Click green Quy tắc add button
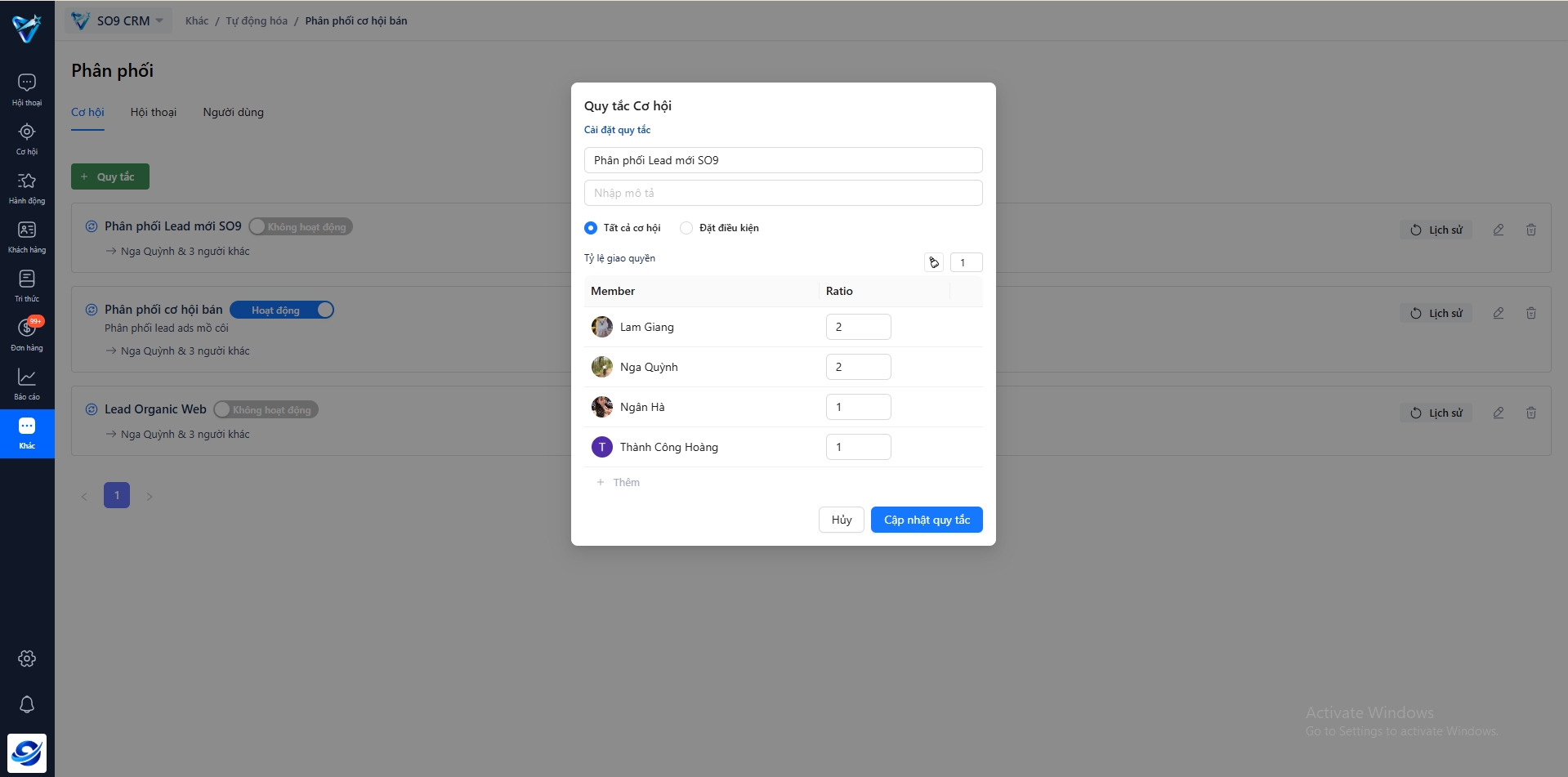This screenshot has height=777, width=1568. pos(110,176)
